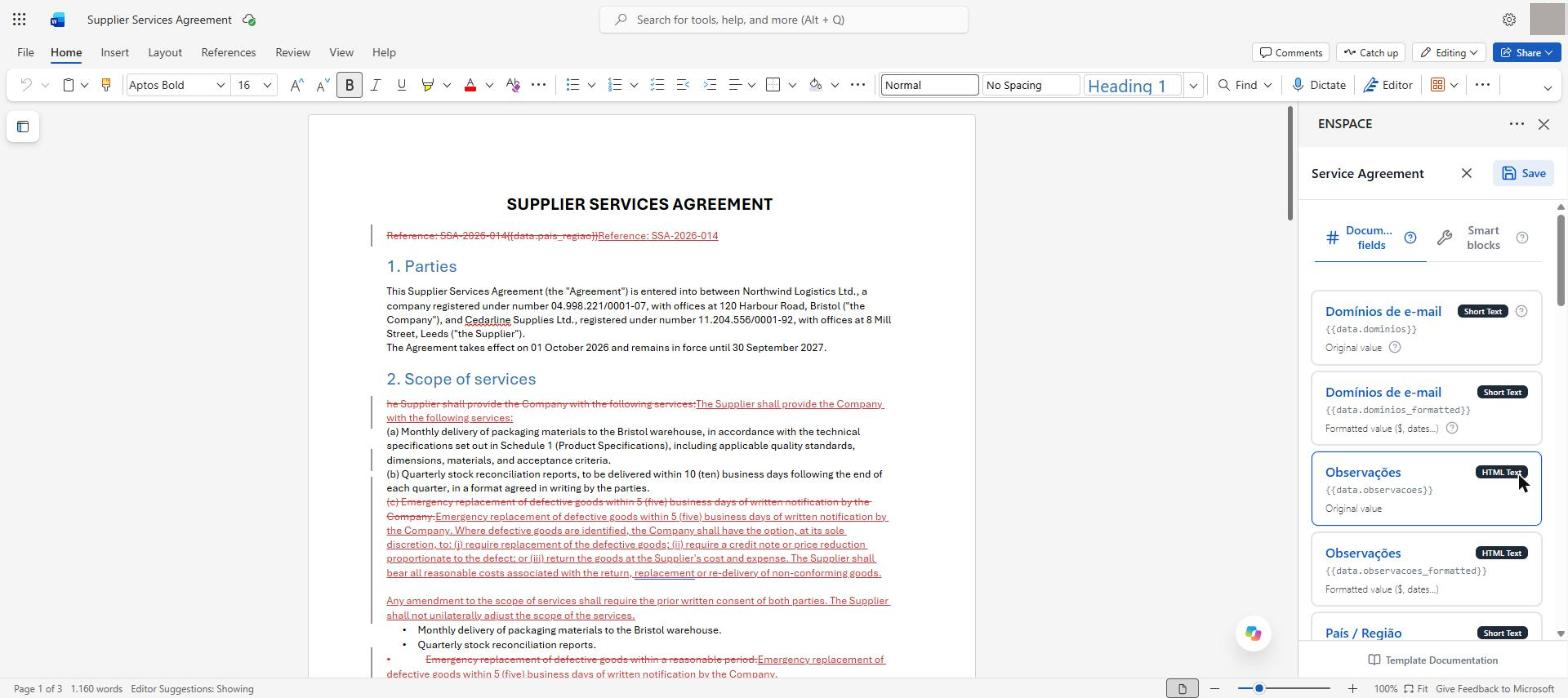Click the add-ins grid icon
The width and height of the screenshot is (1568, 698).
[x=1438, y=85]
